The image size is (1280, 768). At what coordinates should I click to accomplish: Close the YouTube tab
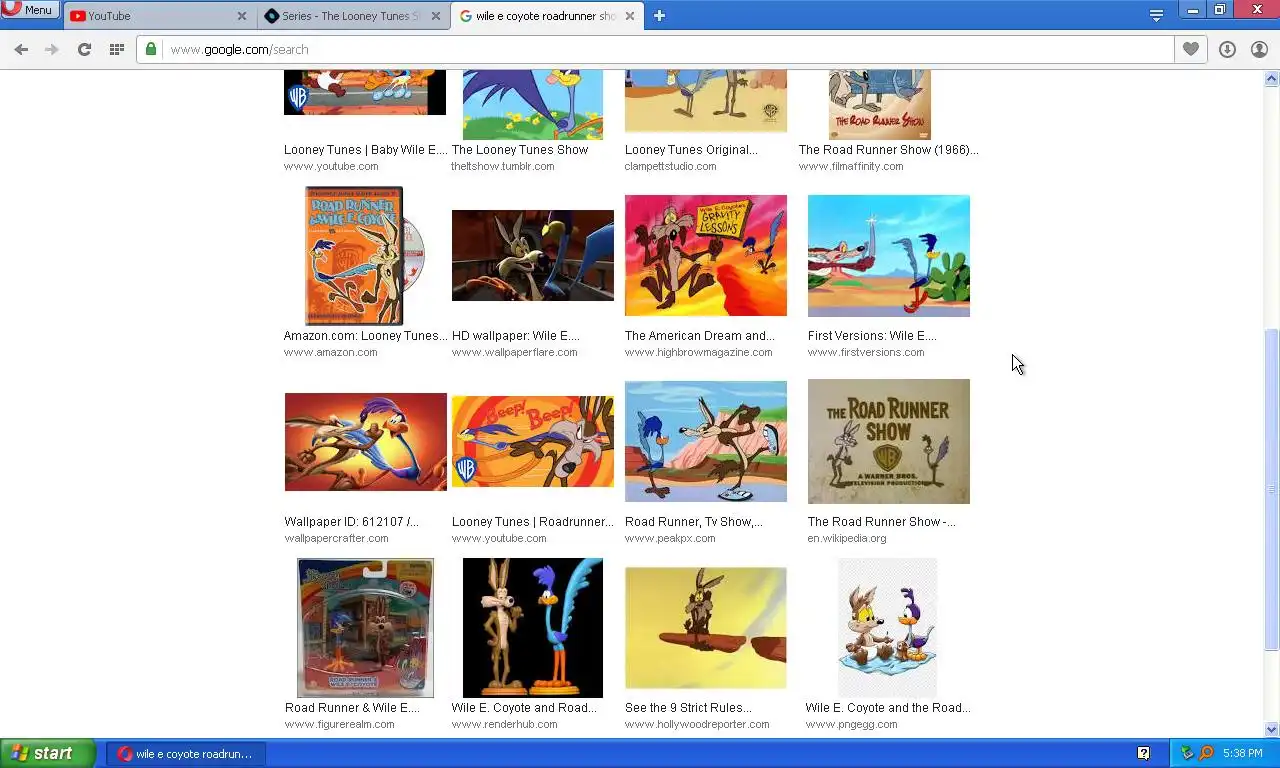(242, 16)
